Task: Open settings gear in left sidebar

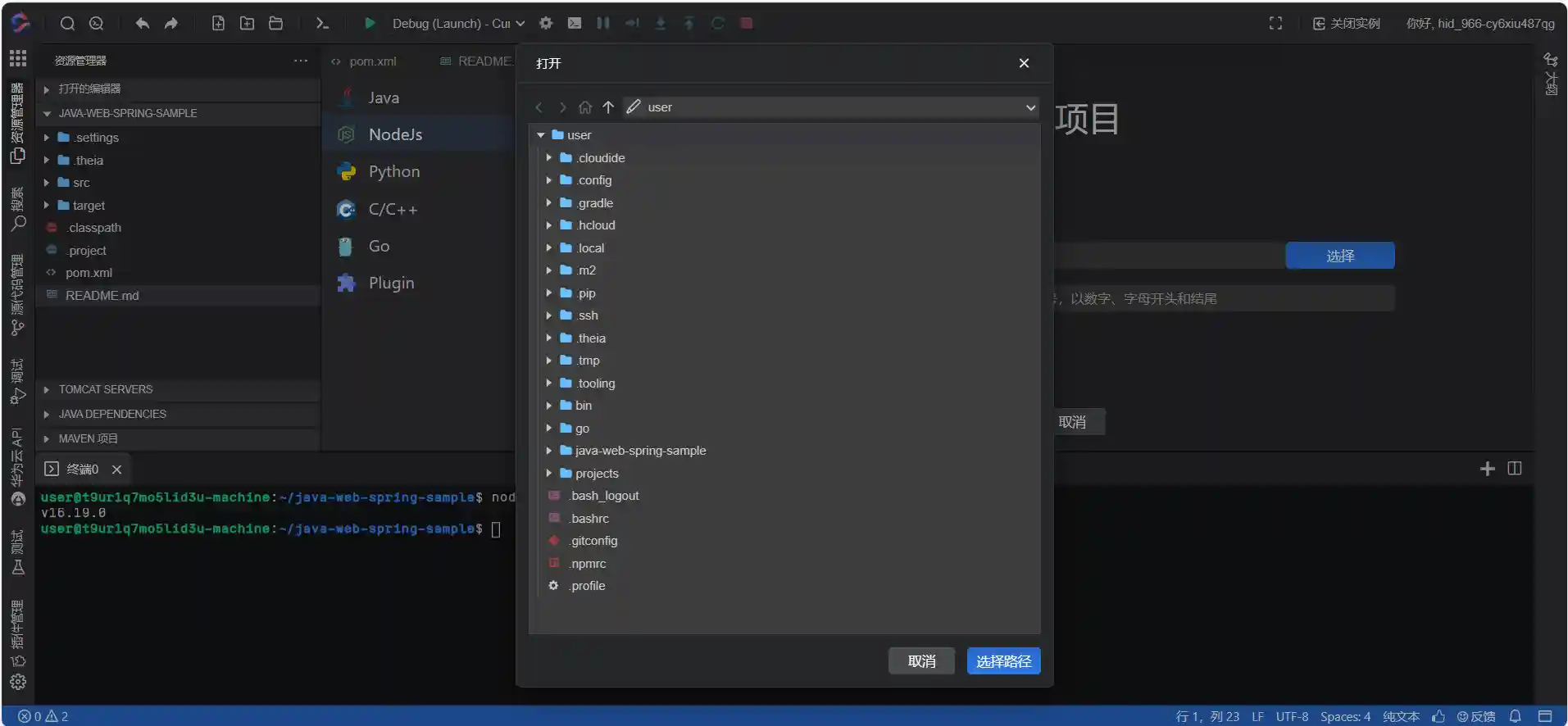Action: tap(18, 682)
